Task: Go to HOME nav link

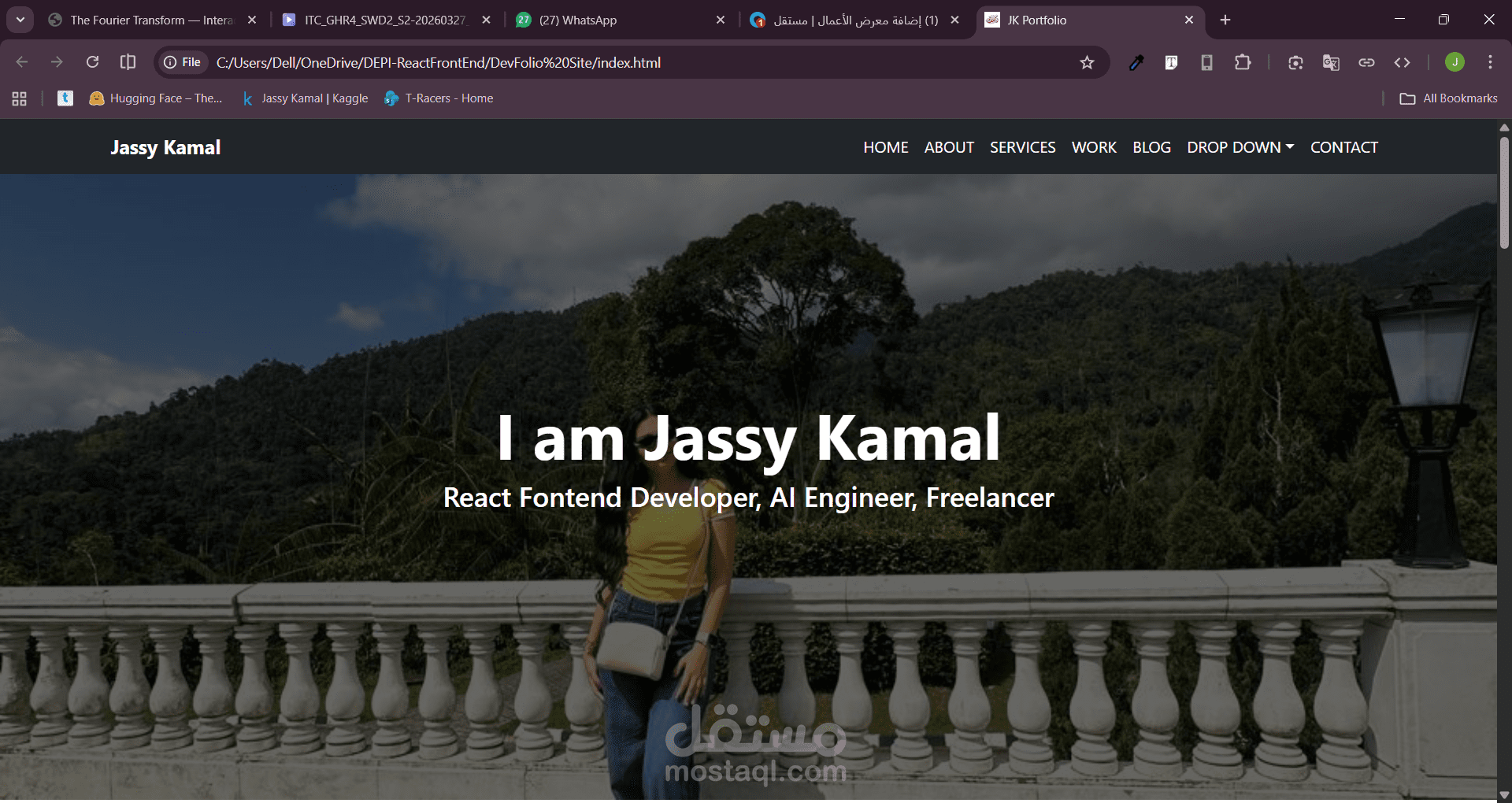Action: tap(886, 147)
